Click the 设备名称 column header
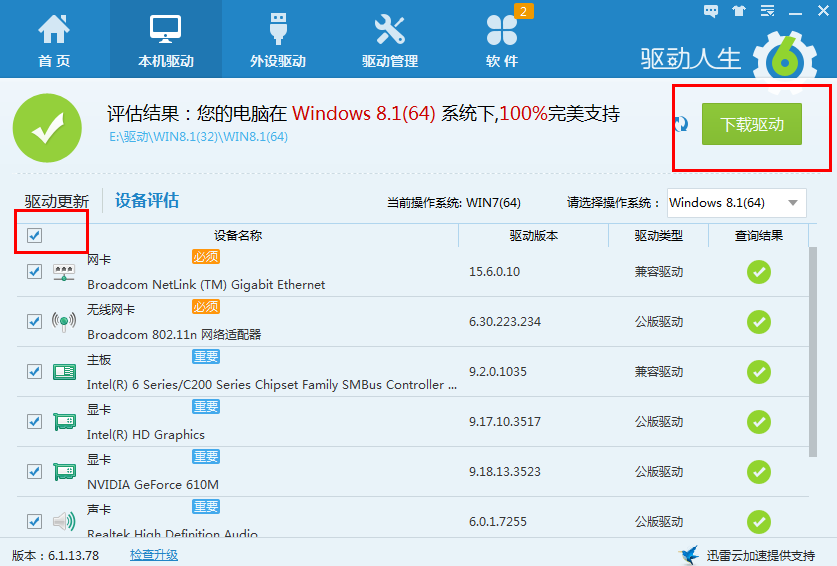837x566 pixels. click(x=238, y=235)
